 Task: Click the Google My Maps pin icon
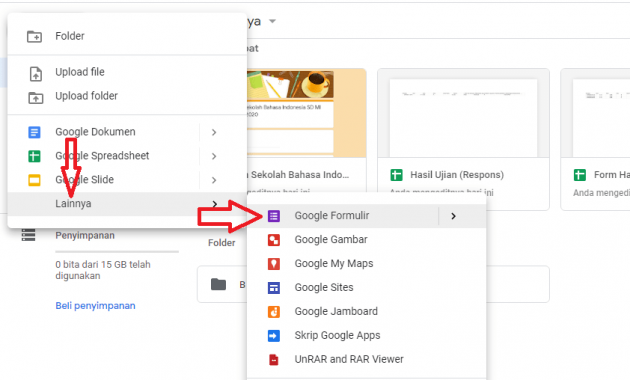click(274, 264)
